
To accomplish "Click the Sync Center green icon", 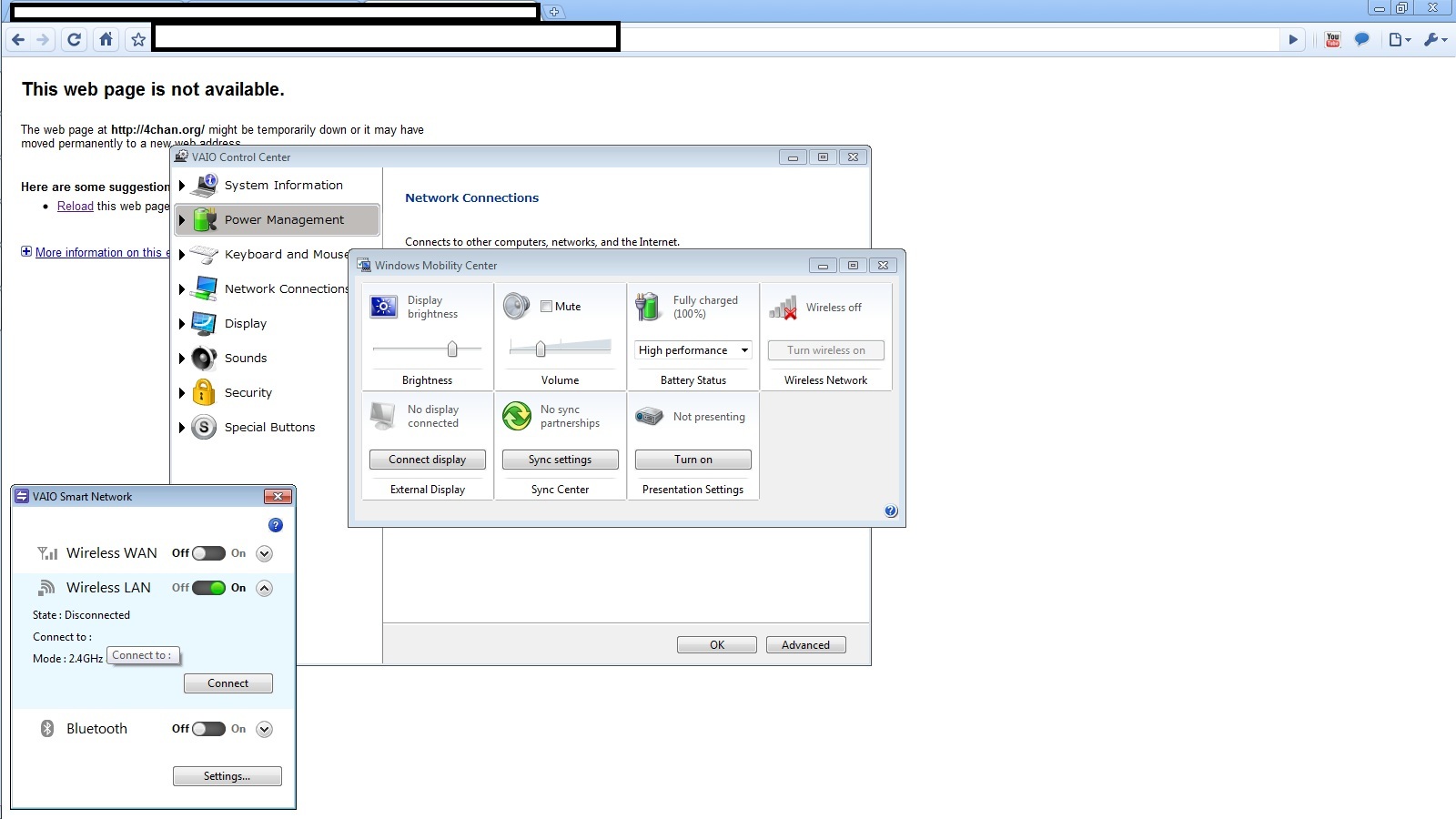I will click(x=517, y=416).
